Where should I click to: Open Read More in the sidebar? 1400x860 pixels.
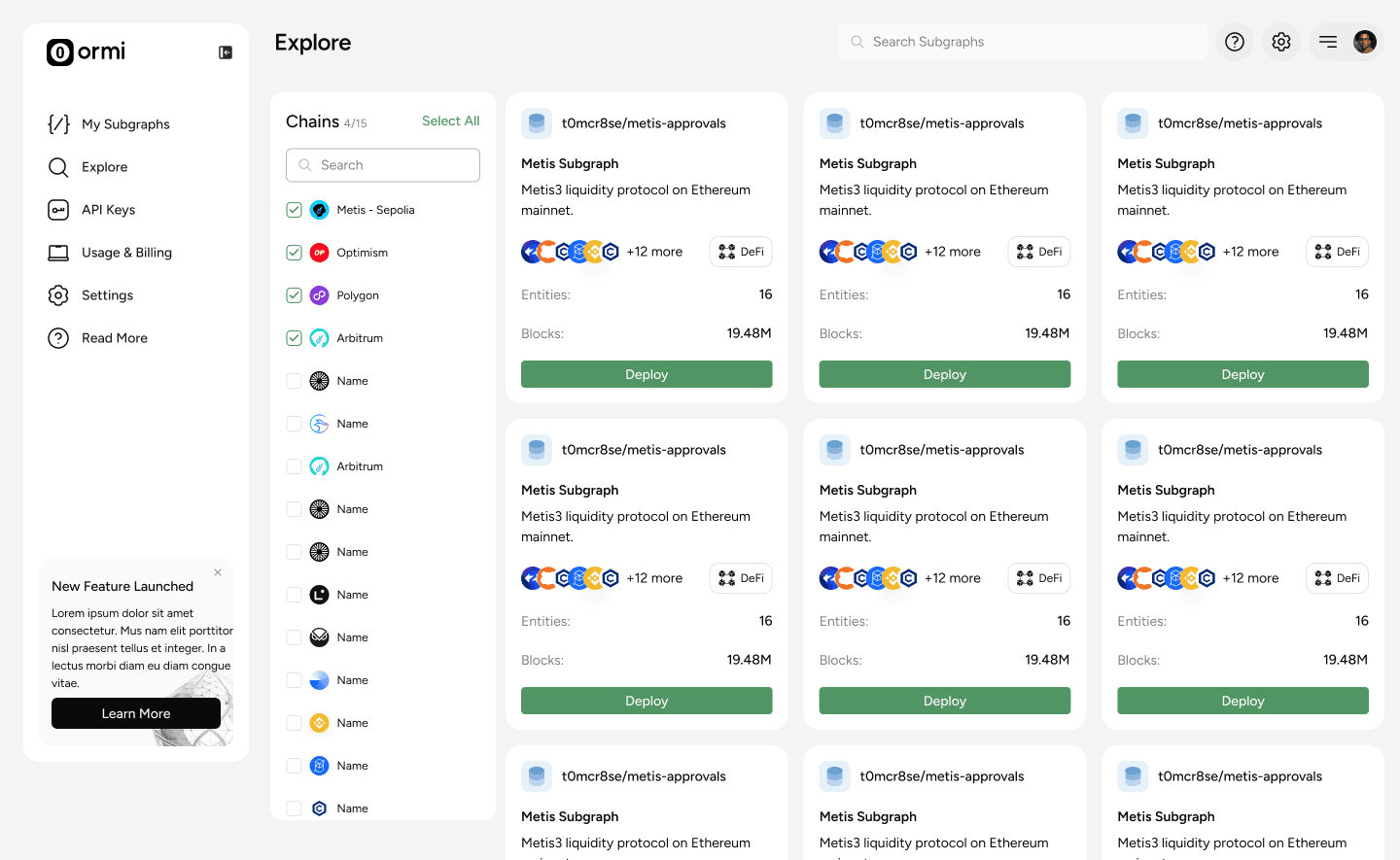coord(114,338)
